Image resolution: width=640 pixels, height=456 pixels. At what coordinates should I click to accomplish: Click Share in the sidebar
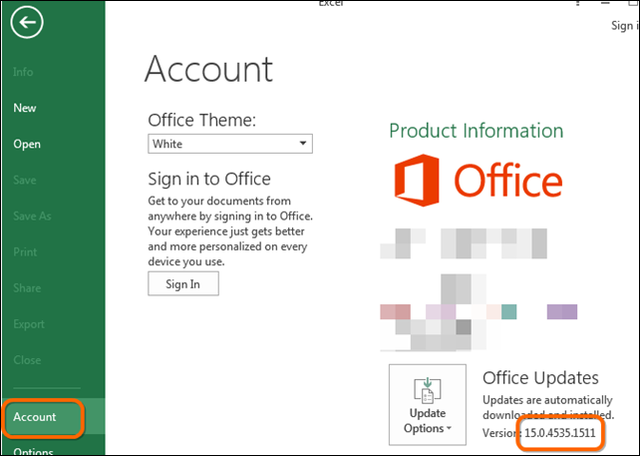coord(27,288)
